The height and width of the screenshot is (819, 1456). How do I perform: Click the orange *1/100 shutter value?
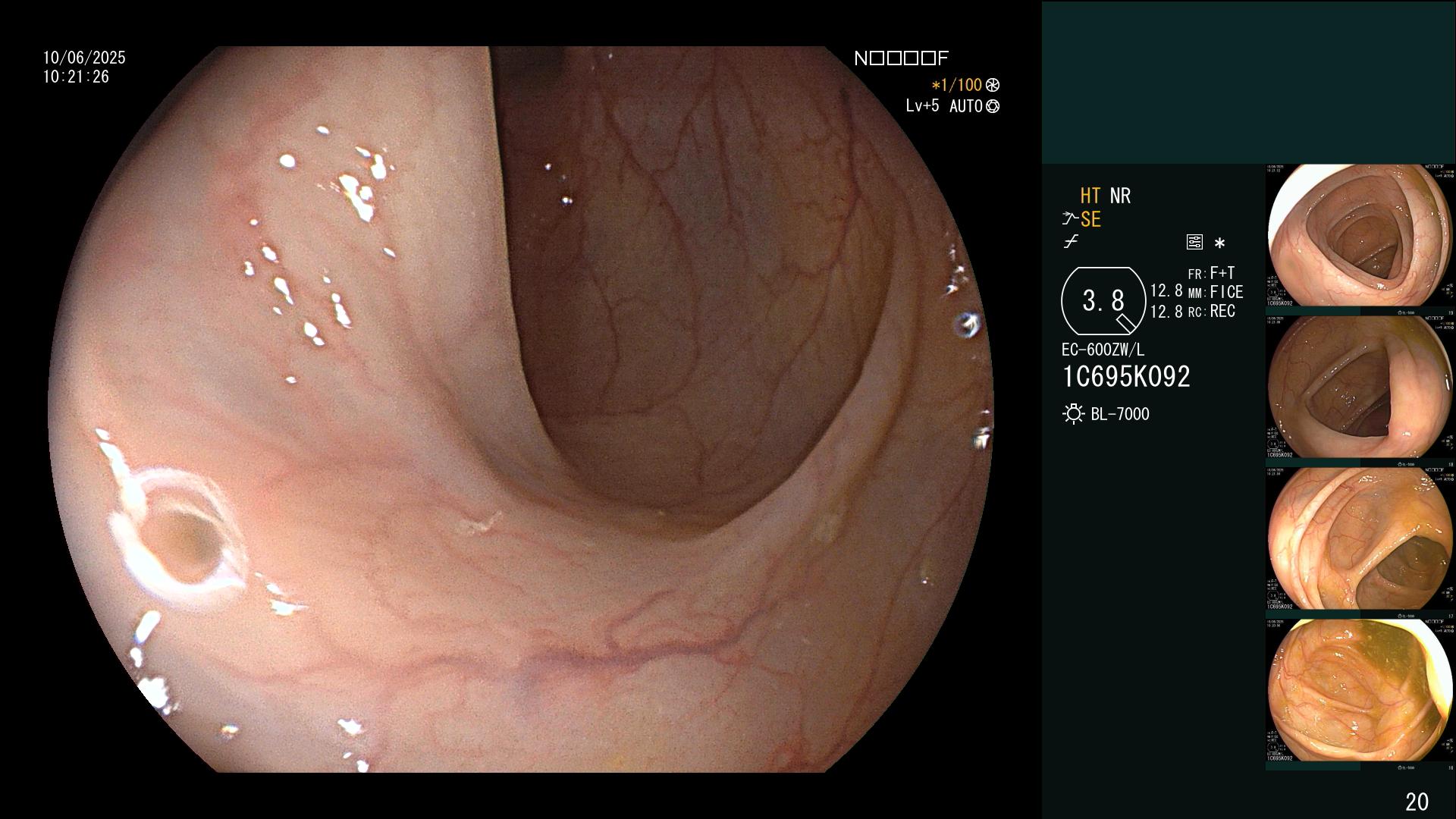(x=957, y=85)
